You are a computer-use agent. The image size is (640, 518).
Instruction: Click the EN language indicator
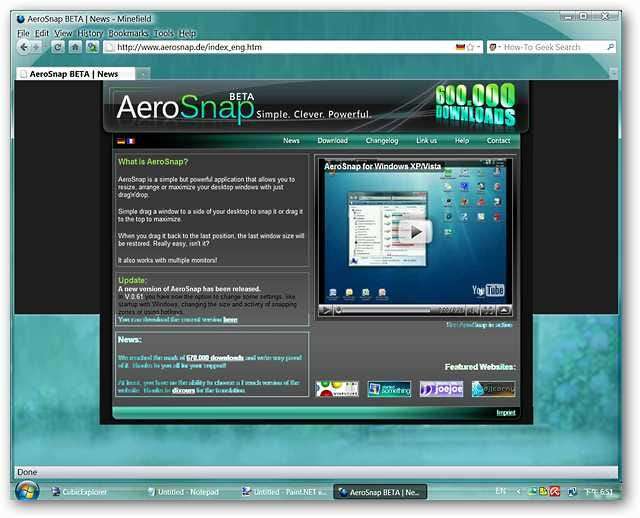click(x=500, y=491)
